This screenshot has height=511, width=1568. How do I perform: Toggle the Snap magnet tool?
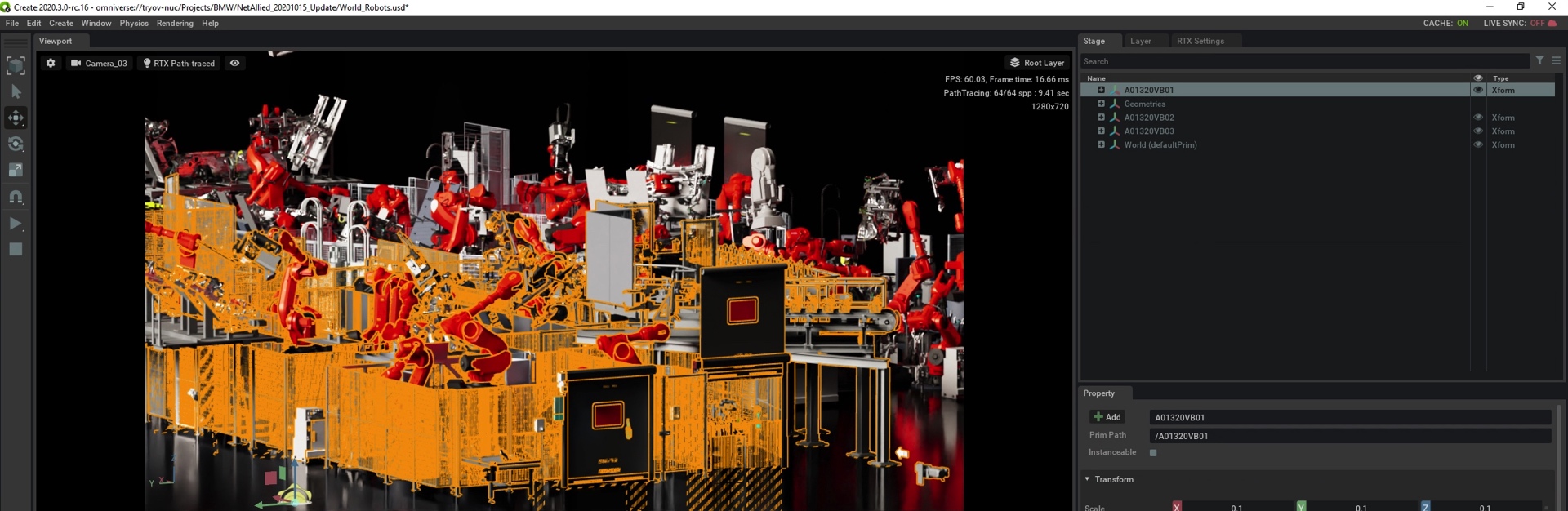tap(16, 197)
